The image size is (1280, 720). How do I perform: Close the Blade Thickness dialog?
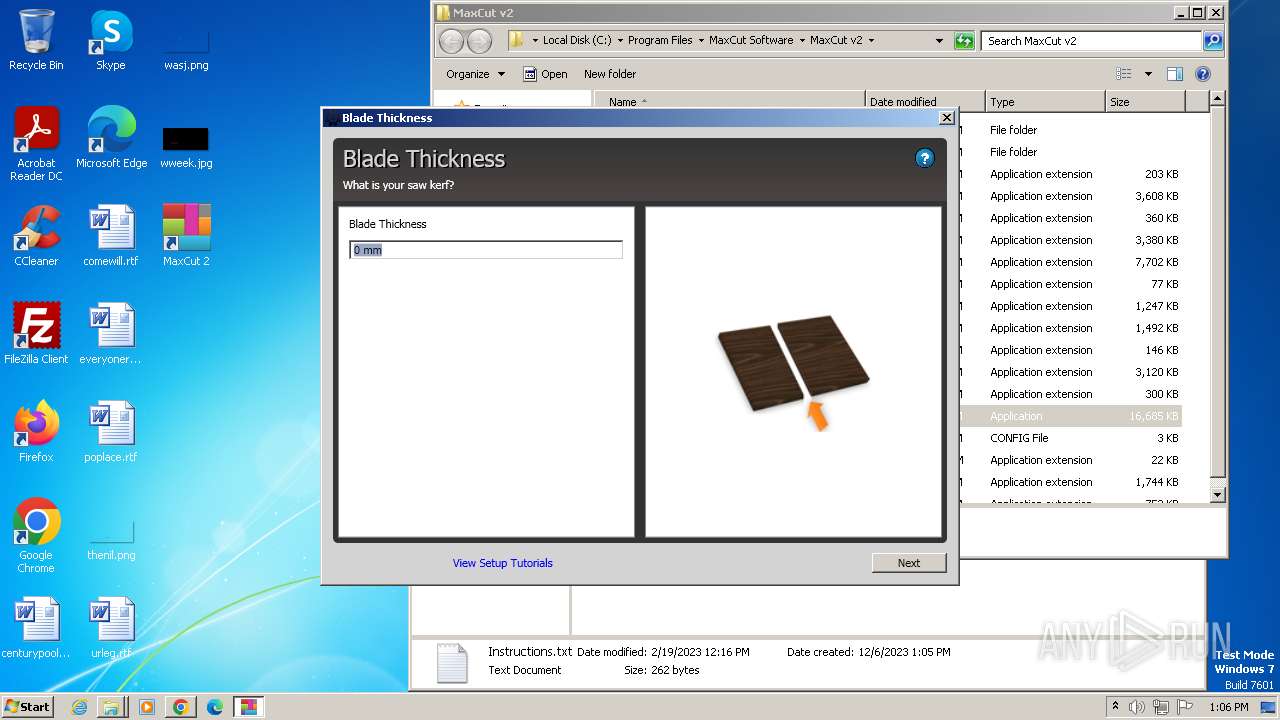click(946, 118)
